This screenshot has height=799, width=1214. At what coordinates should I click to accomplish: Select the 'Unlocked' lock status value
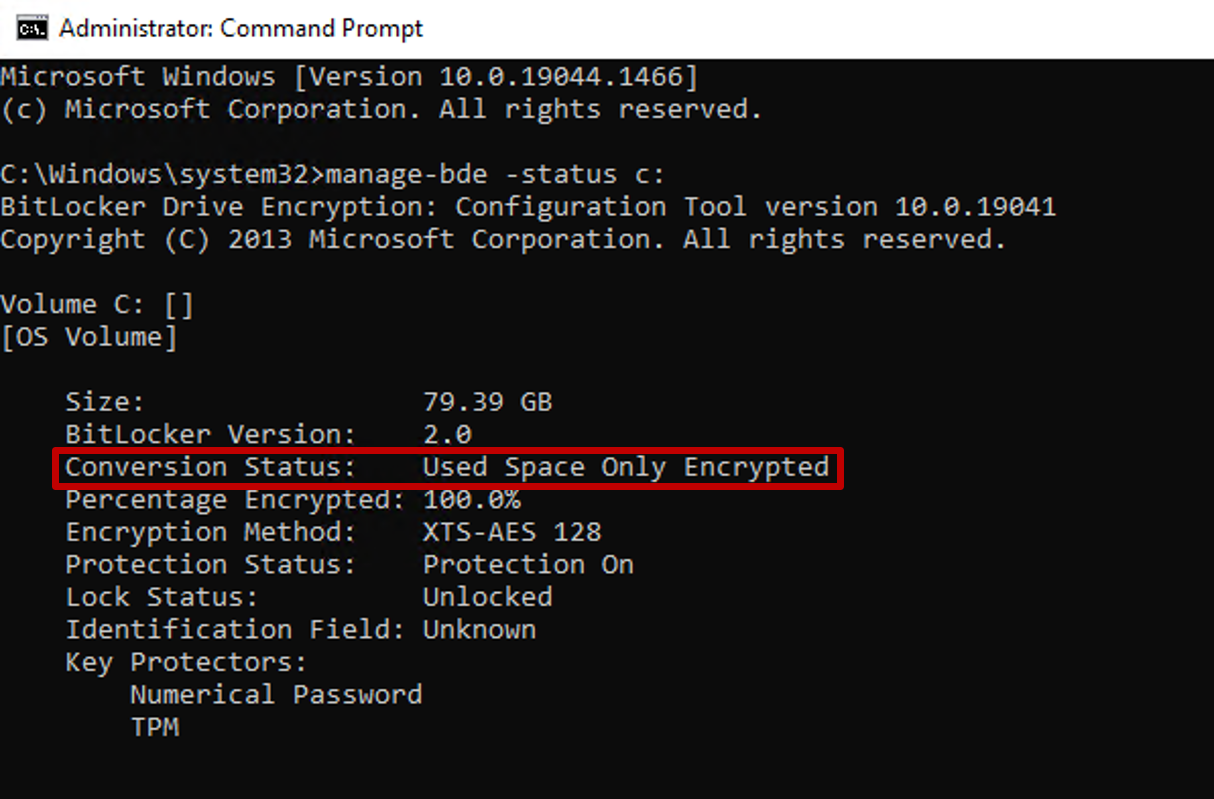487,596
